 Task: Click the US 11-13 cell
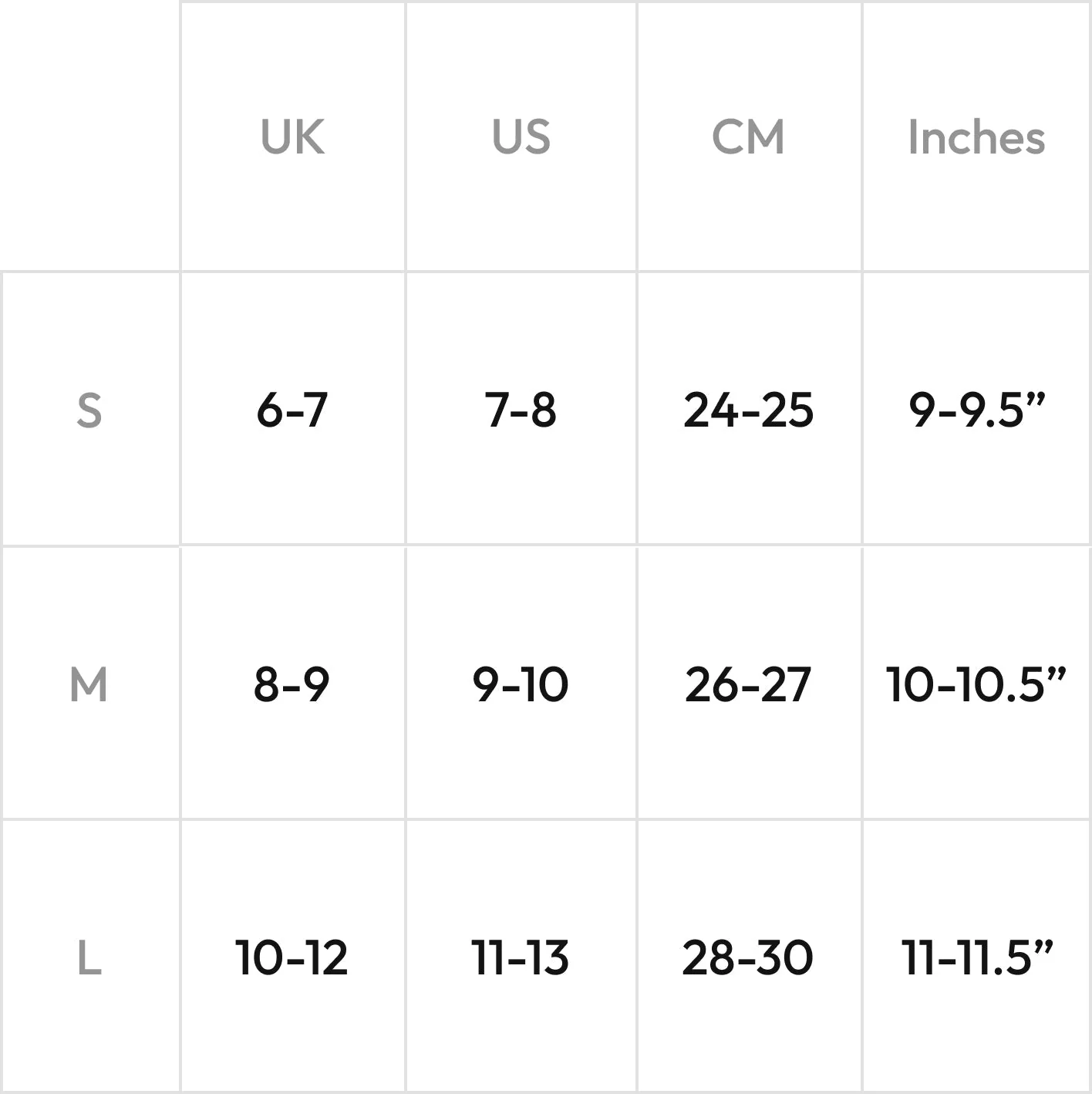(x=521, y=958)
